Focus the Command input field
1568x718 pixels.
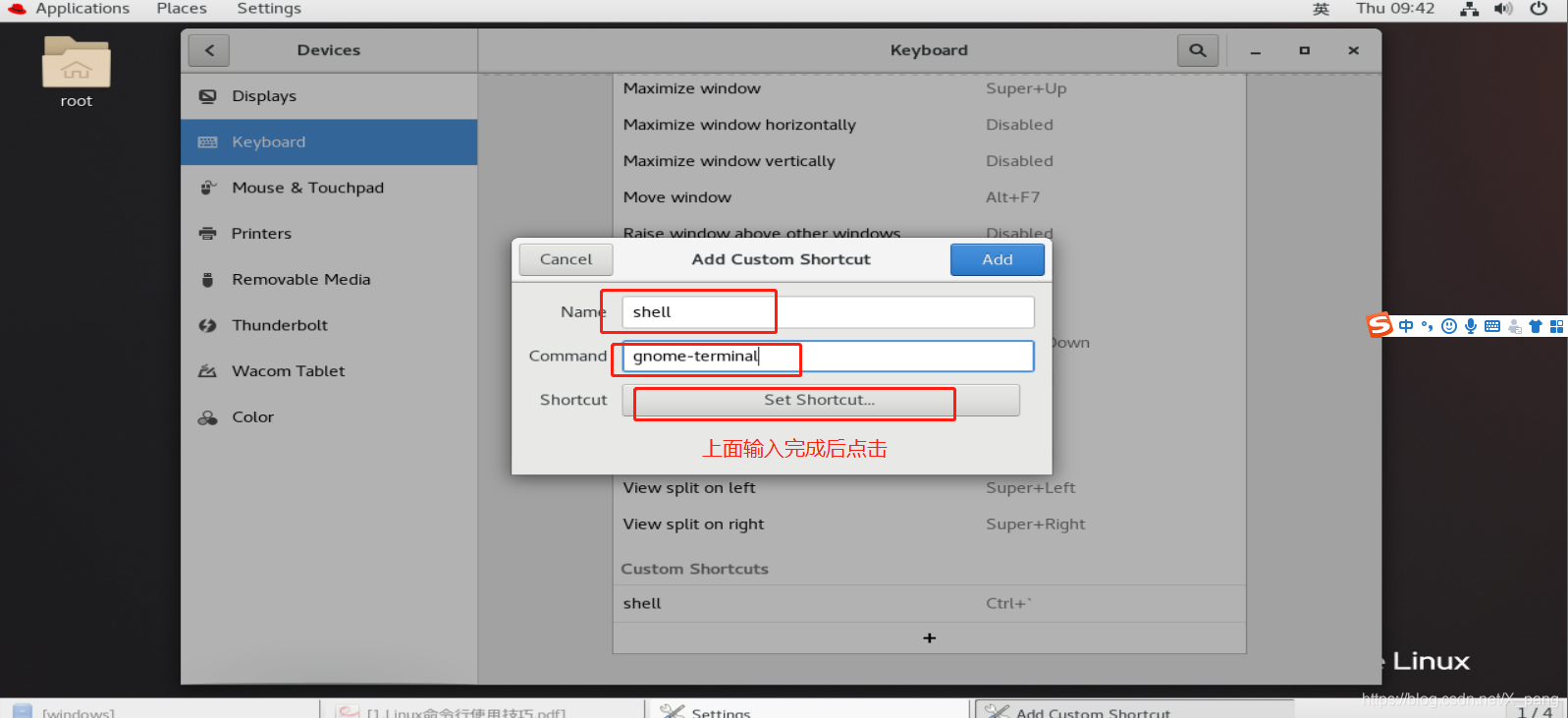(x=828, y=357)
